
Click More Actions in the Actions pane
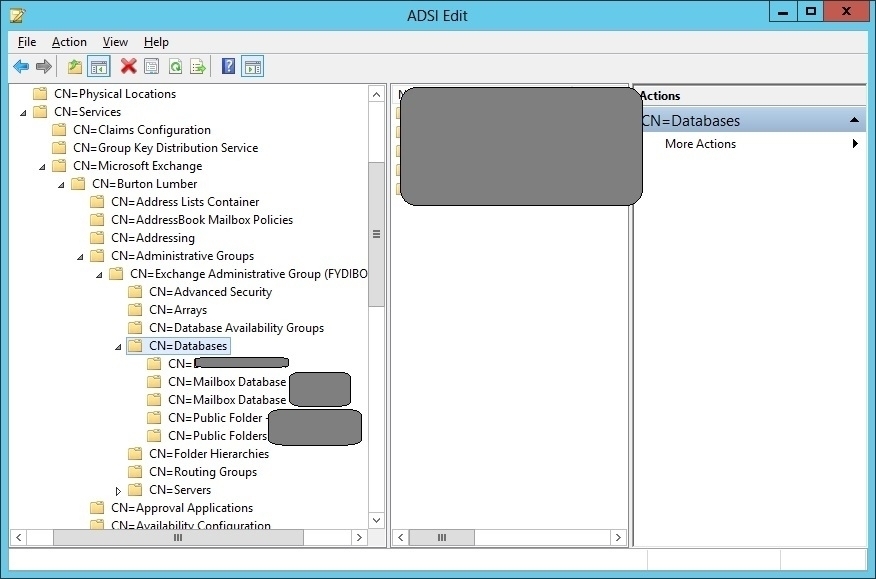pyautogui.click(x=699, y=143)
